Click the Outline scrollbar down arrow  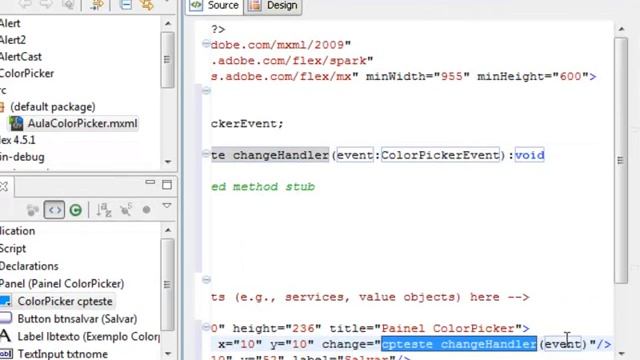point(168,354)
